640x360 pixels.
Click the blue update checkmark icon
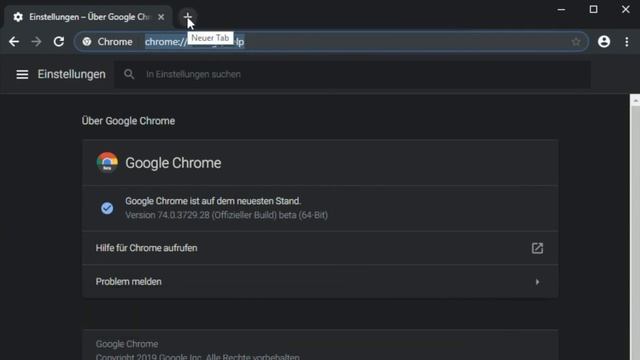click(107, 208)
